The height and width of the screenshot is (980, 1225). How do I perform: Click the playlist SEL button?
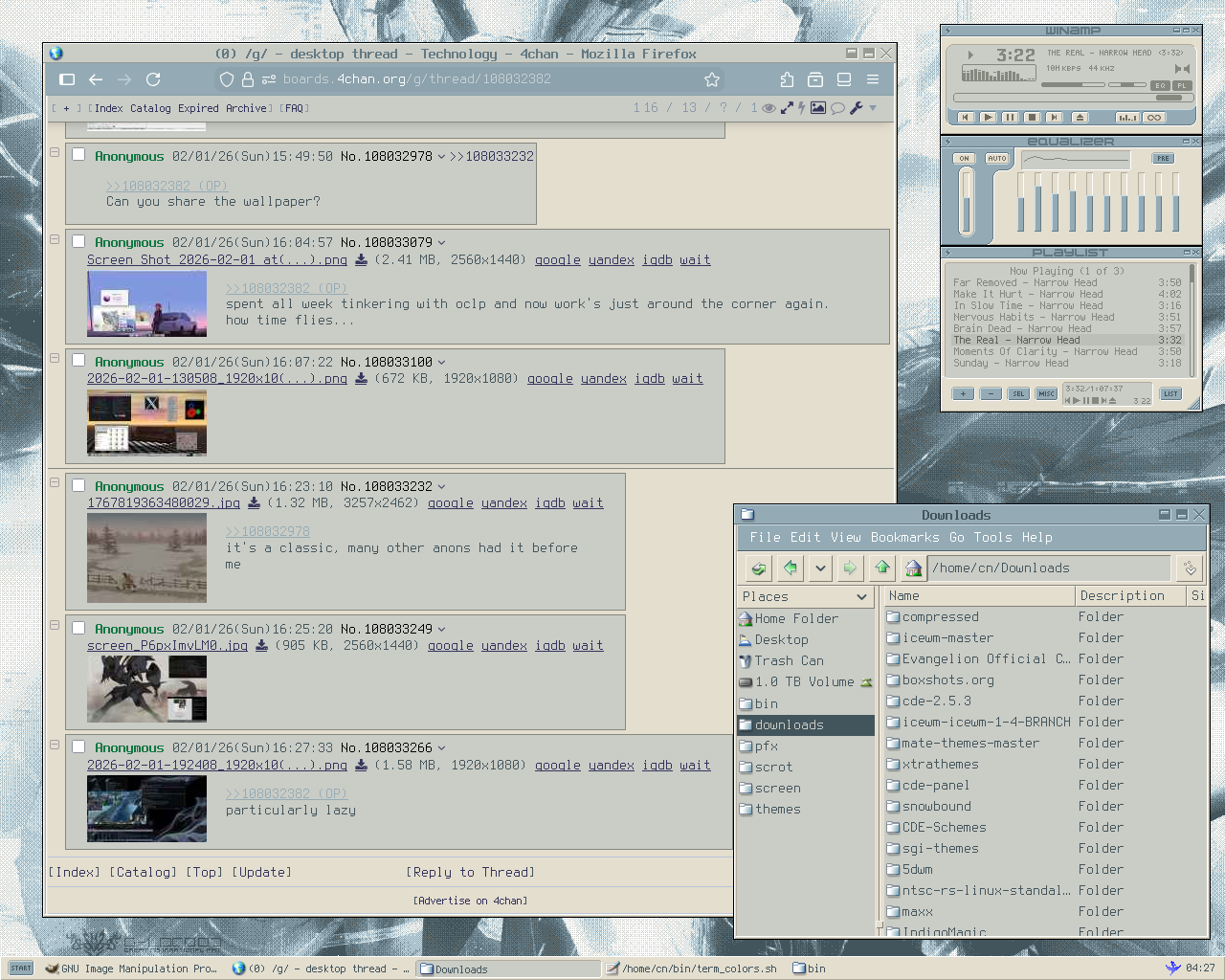(x=1018, y=394)
